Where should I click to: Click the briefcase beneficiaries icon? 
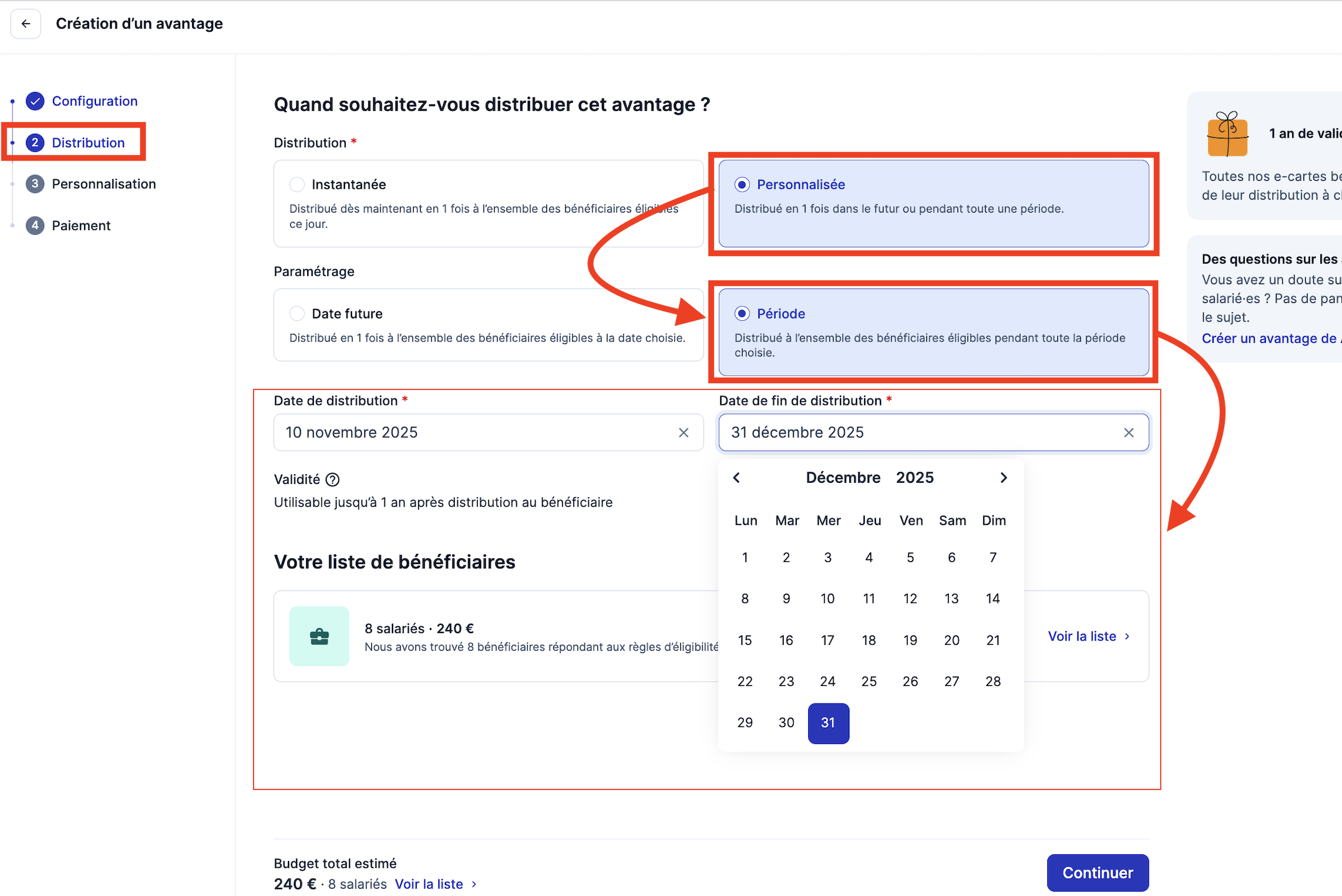coord(319,636)
